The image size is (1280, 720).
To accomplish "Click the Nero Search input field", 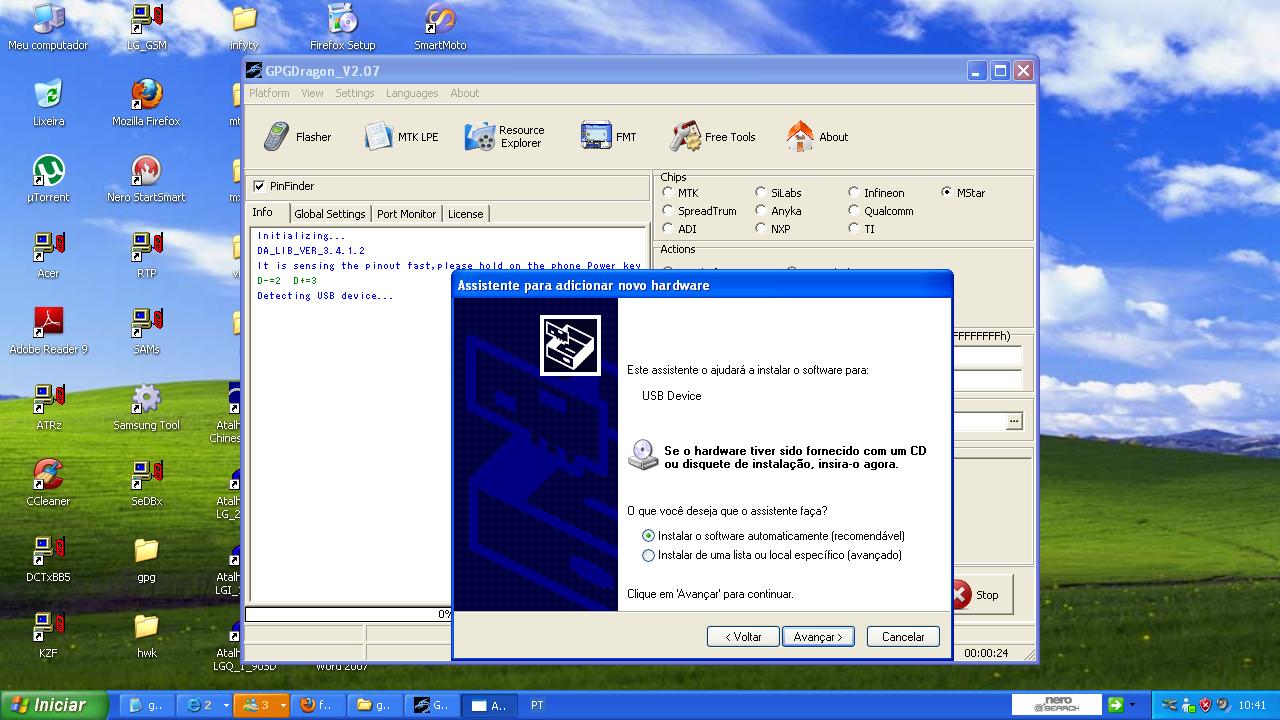I will 1057,705.
